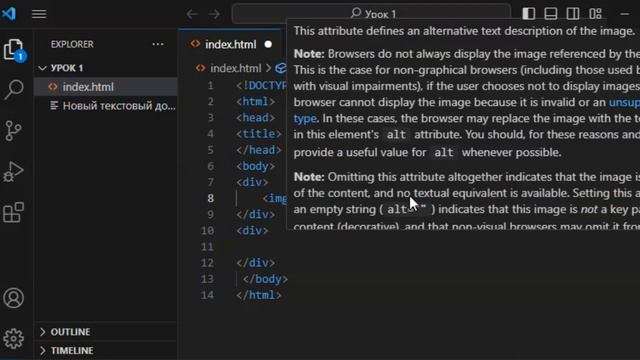
Task: Toggle the primary side bar layout icon
Action: pyautogui.click(x=529, y=14)
